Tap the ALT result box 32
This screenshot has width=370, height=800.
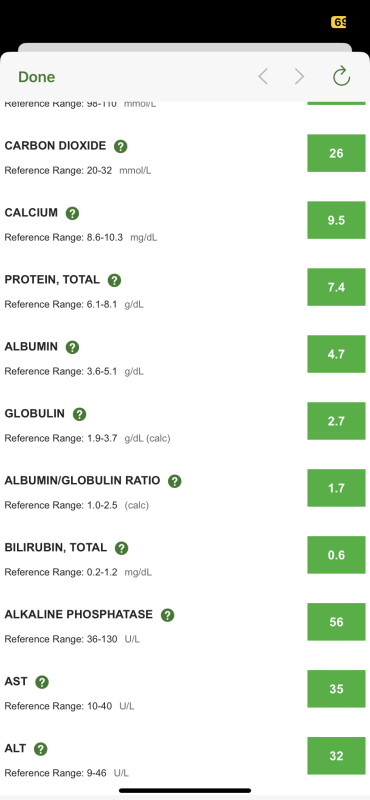tap(336, 756)
